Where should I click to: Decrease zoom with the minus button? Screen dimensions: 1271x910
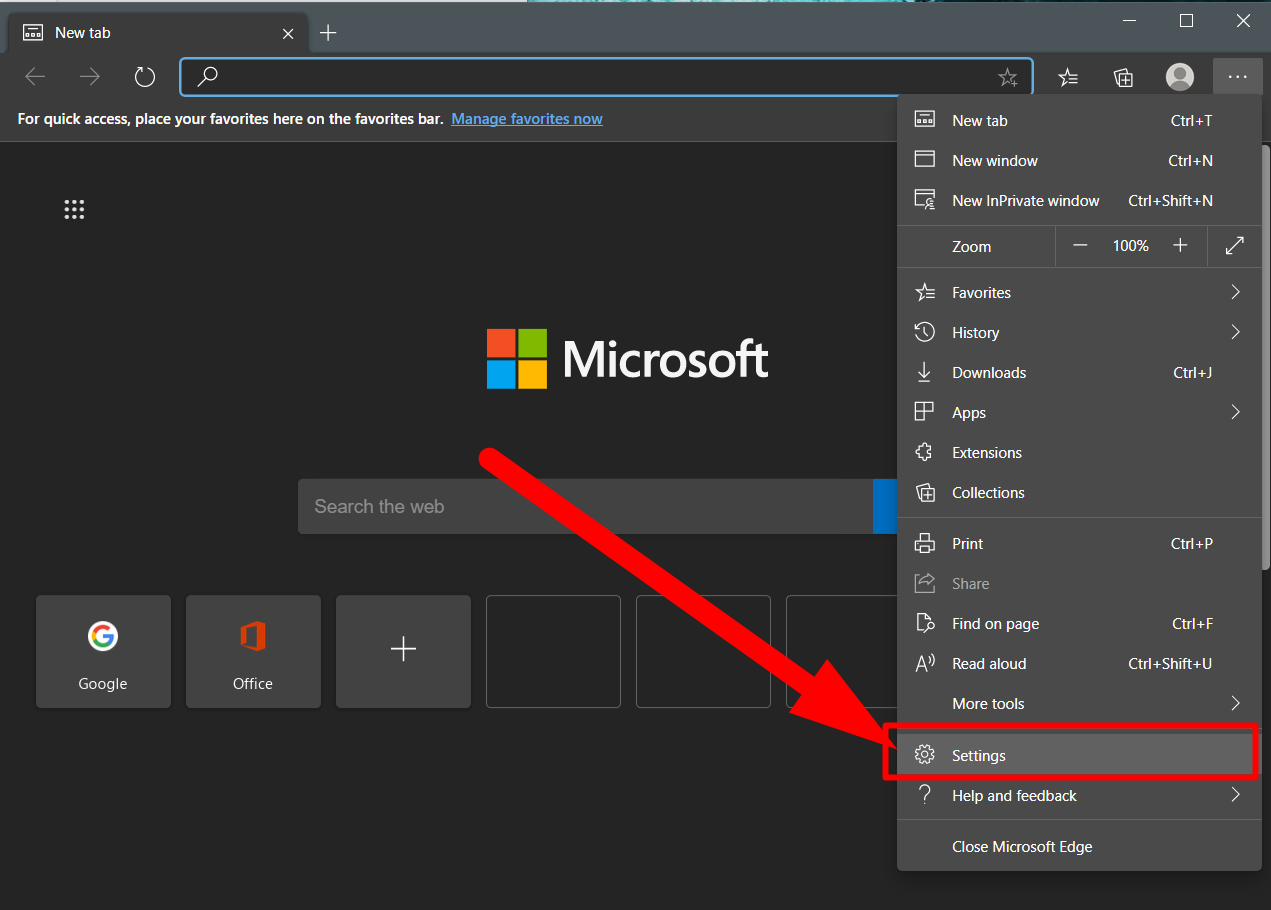pos(1079,245)
